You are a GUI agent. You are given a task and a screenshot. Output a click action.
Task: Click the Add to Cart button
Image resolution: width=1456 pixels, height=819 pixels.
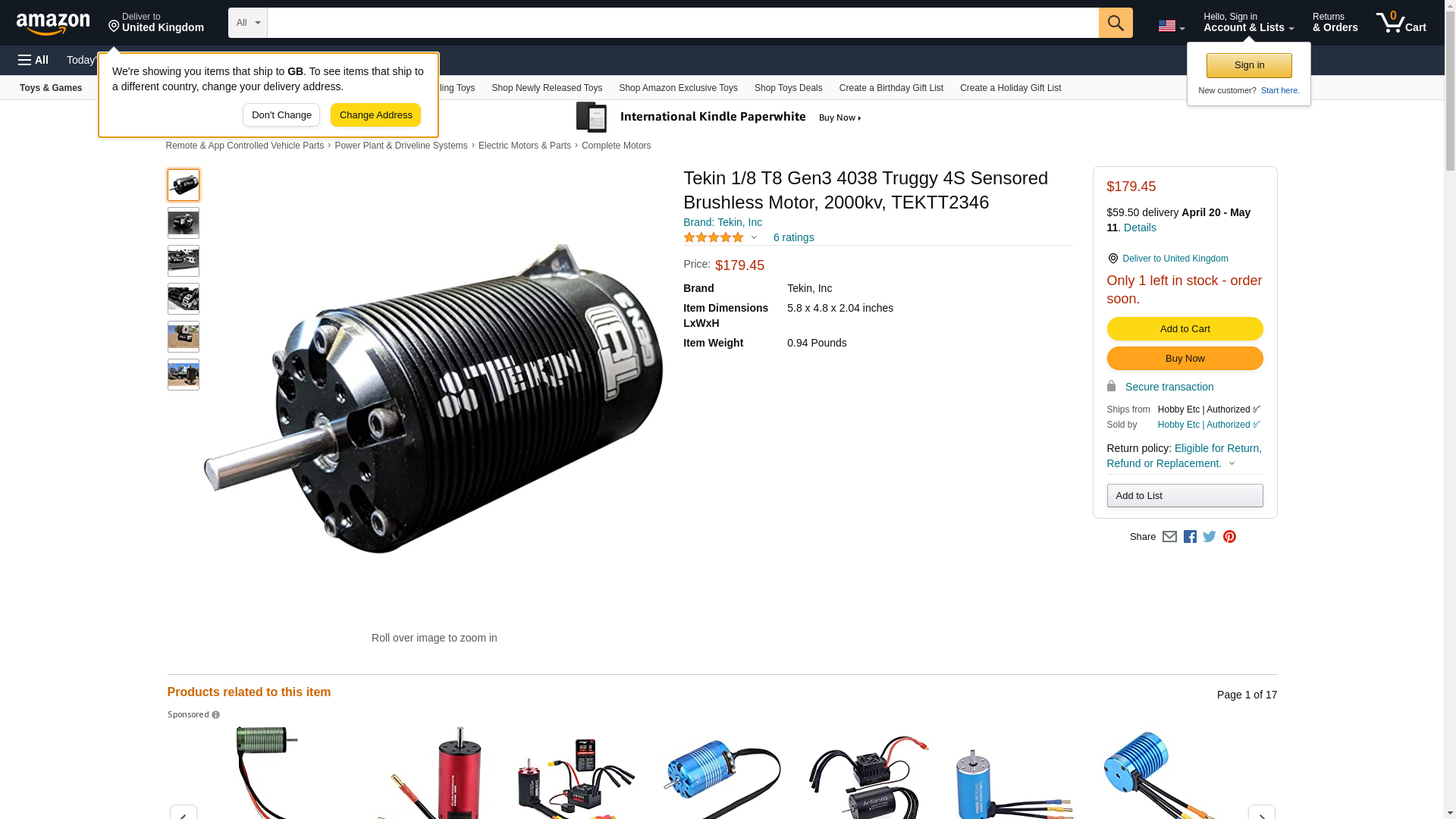[x=1185, y=329]
